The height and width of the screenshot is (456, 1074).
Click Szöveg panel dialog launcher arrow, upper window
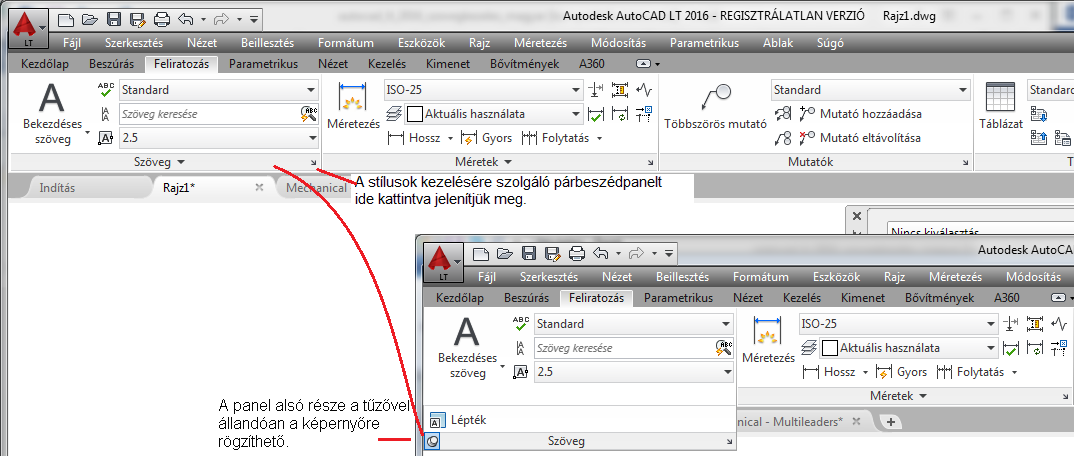click(314, 163)
